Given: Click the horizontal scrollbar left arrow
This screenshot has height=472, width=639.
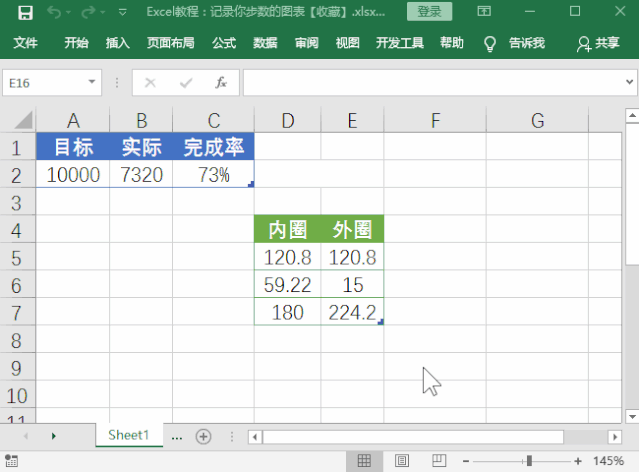Looking at the screenshot, I should coord(255,437).
